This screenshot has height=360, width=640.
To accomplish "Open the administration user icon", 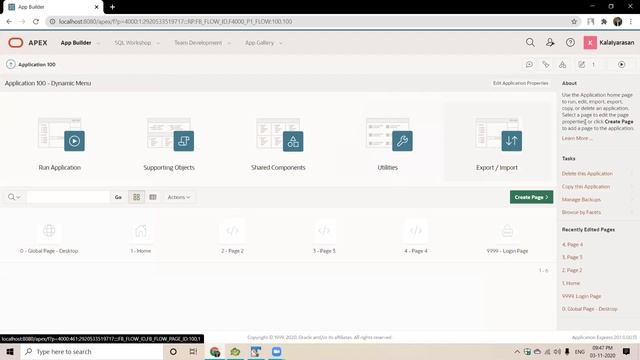I will [550, 42].
